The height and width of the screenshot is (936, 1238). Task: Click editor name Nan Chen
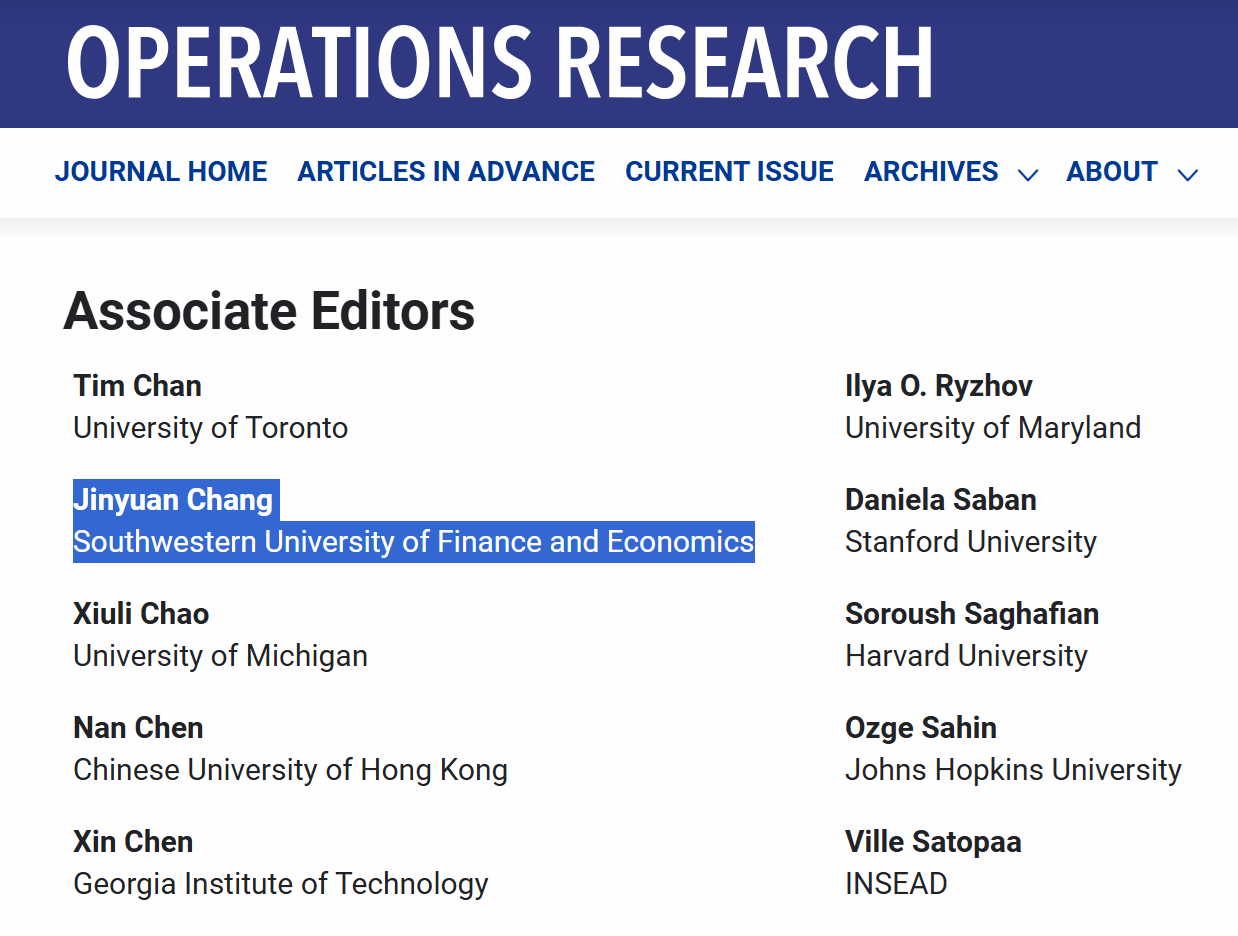(x=138, y=728)
